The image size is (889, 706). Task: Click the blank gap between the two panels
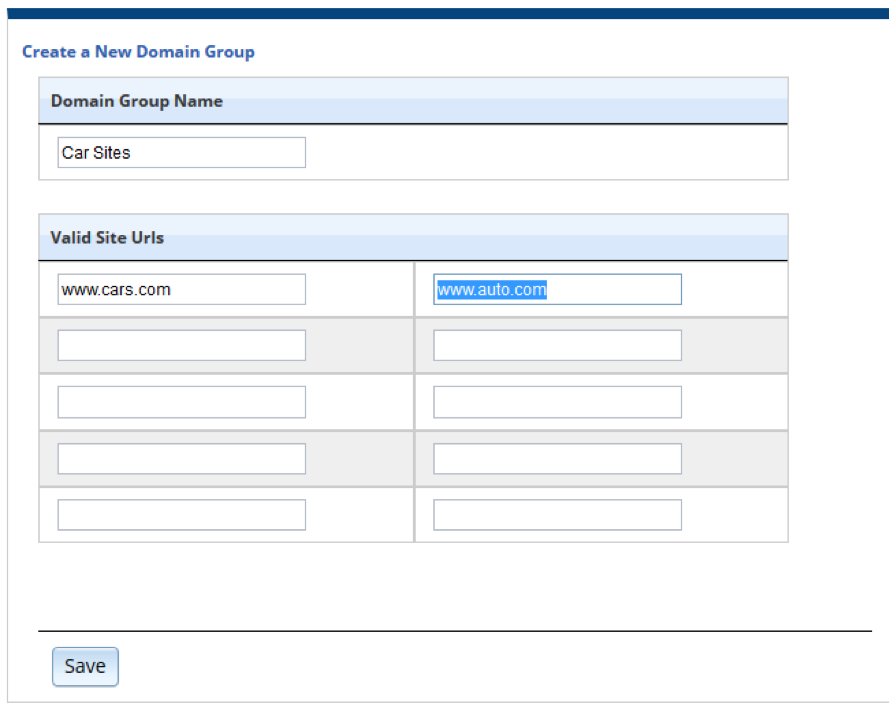(413, 197)
